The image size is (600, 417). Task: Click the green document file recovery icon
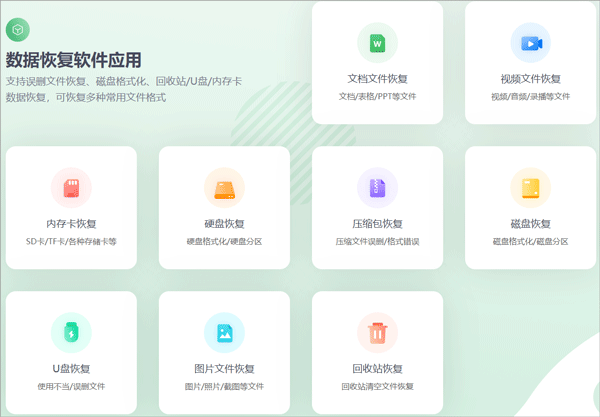click(x=377, y=43)
